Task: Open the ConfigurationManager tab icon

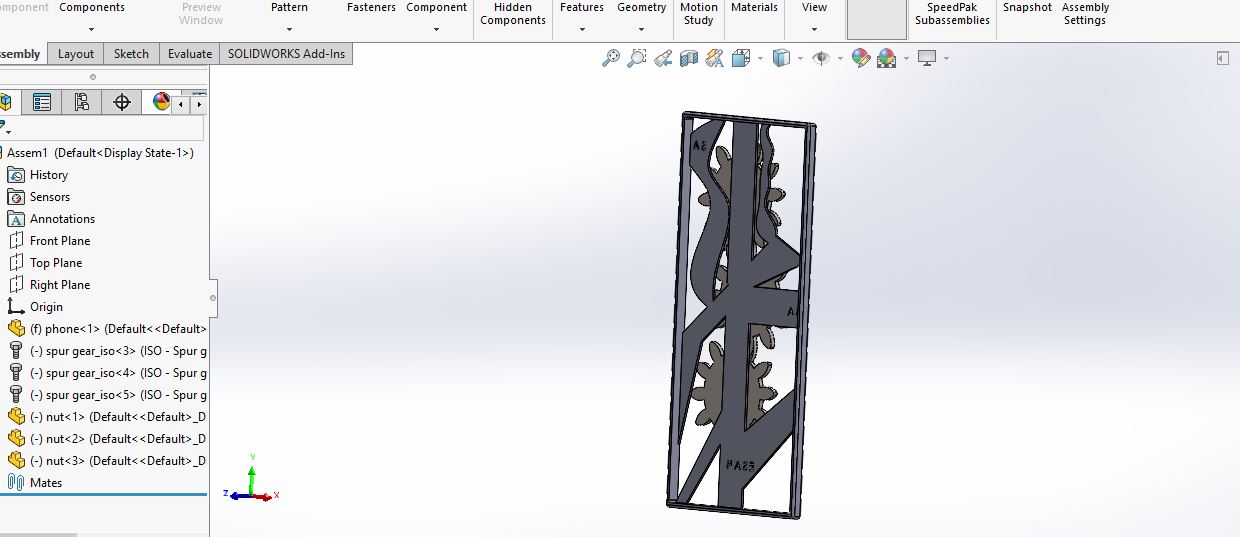Action: point(82,102)
